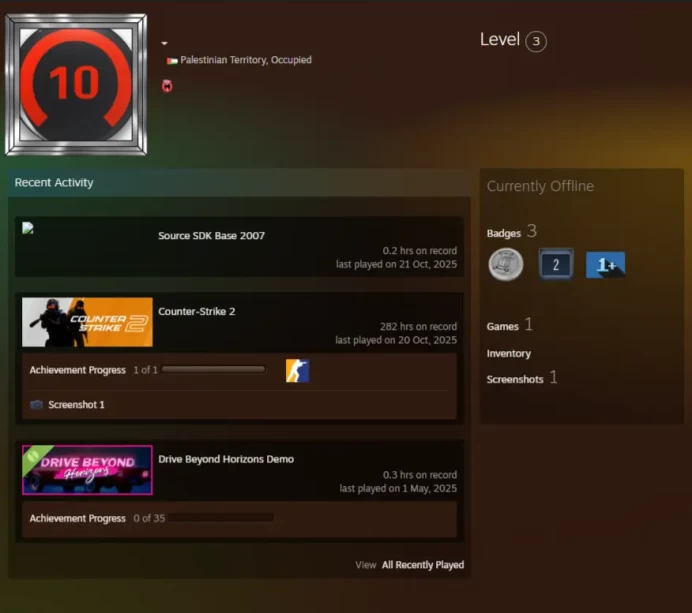Click the Games count number 1
The image size is (692, 613).
[529, 324]
